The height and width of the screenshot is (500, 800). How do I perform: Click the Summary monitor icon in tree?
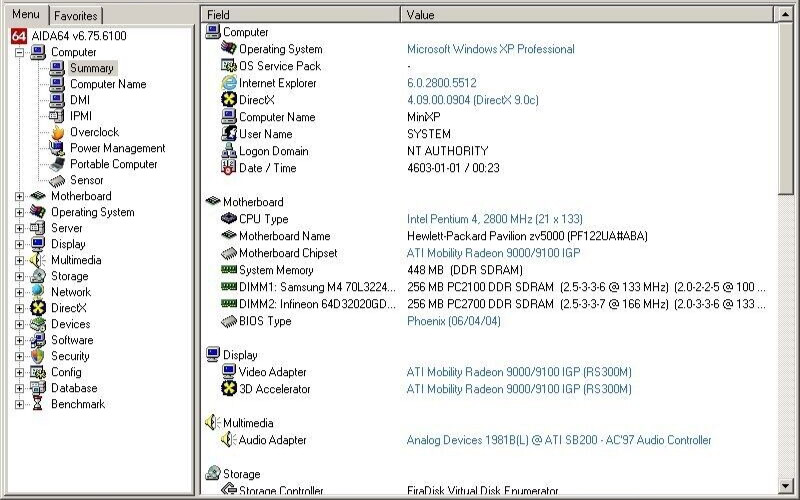pos(57,68)
